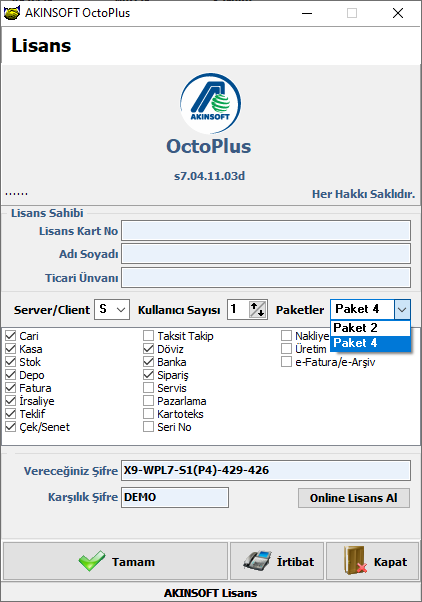Collapse the Paketler dropdown arrow
This screenshot has height=602, width=422.
click(402, 309)
